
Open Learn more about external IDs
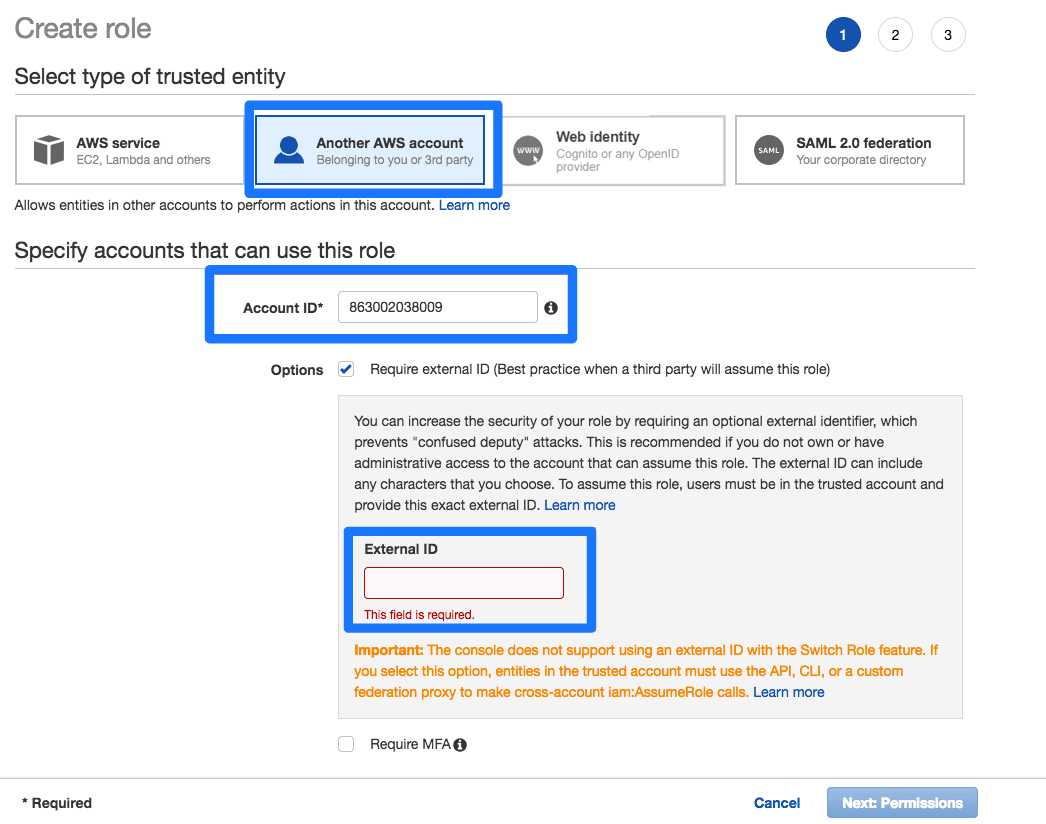click(x=579, y=505)
